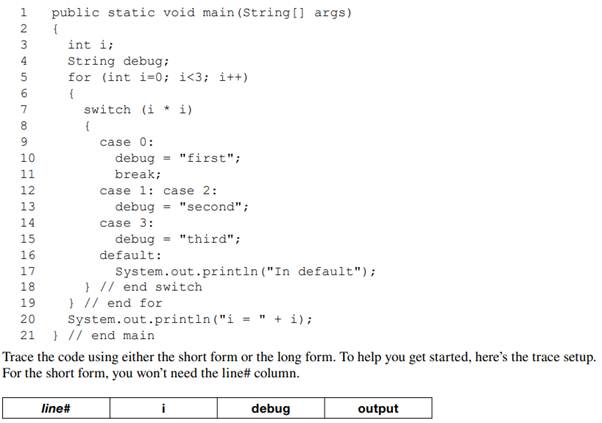Click the println "In default" statement

click(x=245, y=271)
